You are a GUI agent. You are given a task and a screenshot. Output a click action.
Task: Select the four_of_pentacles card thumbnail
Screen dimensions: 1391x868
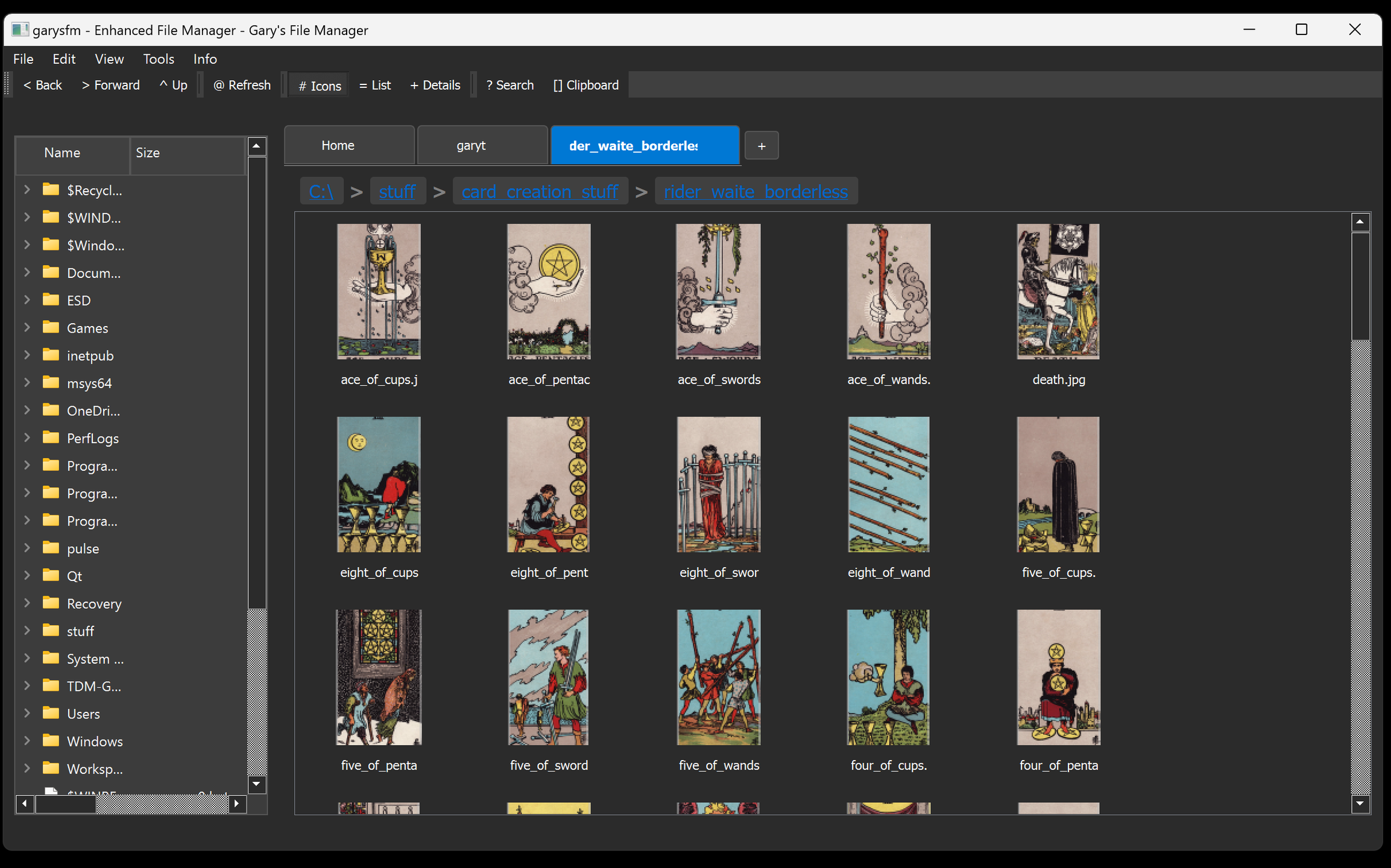(x=1058, y=678)
